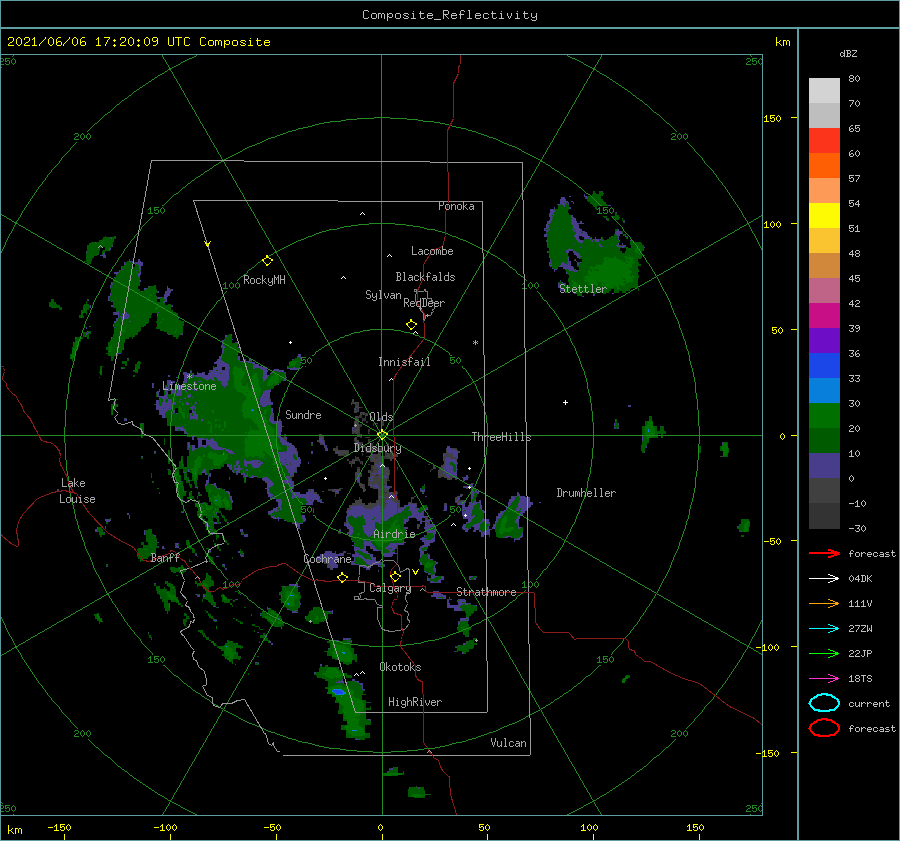Click the red forecast arrow in legend
Screen dimensions: 900x841
click(x=824, y=553)
